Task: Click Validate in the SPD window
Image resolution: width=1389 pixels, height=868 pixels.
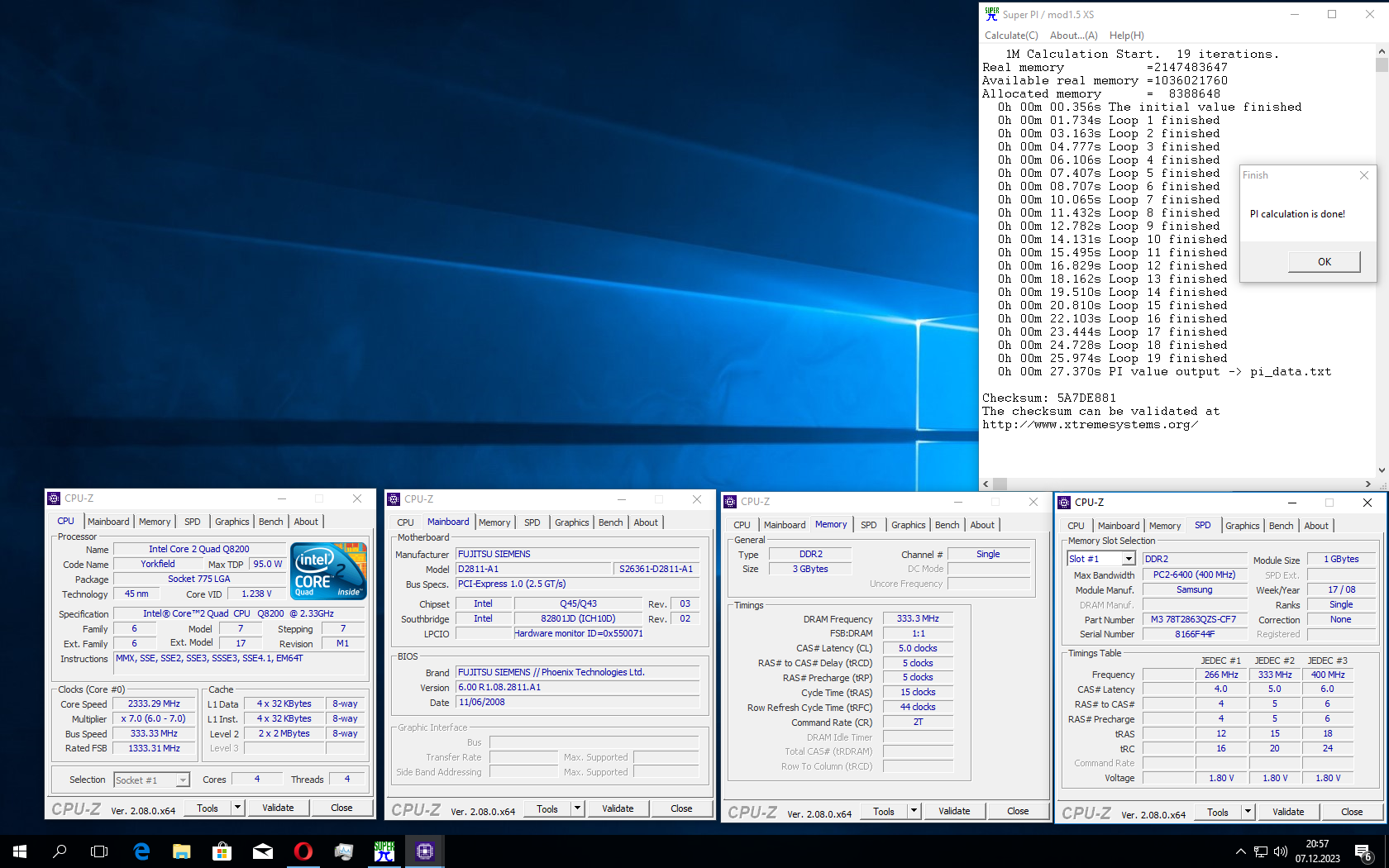Action: (x=1288, y=812)
